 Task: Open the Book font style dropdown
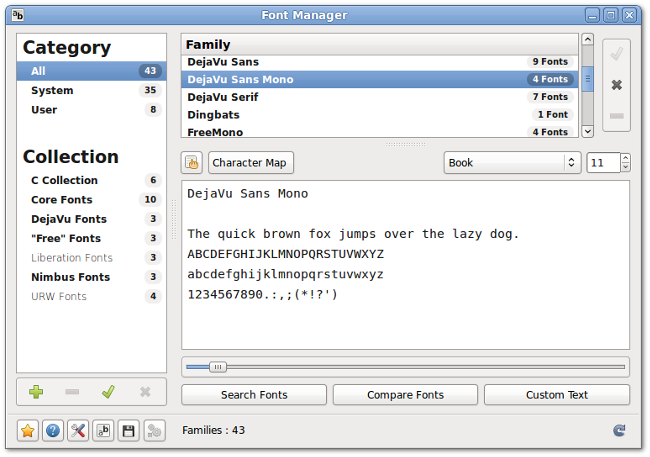tap(512, 163)
